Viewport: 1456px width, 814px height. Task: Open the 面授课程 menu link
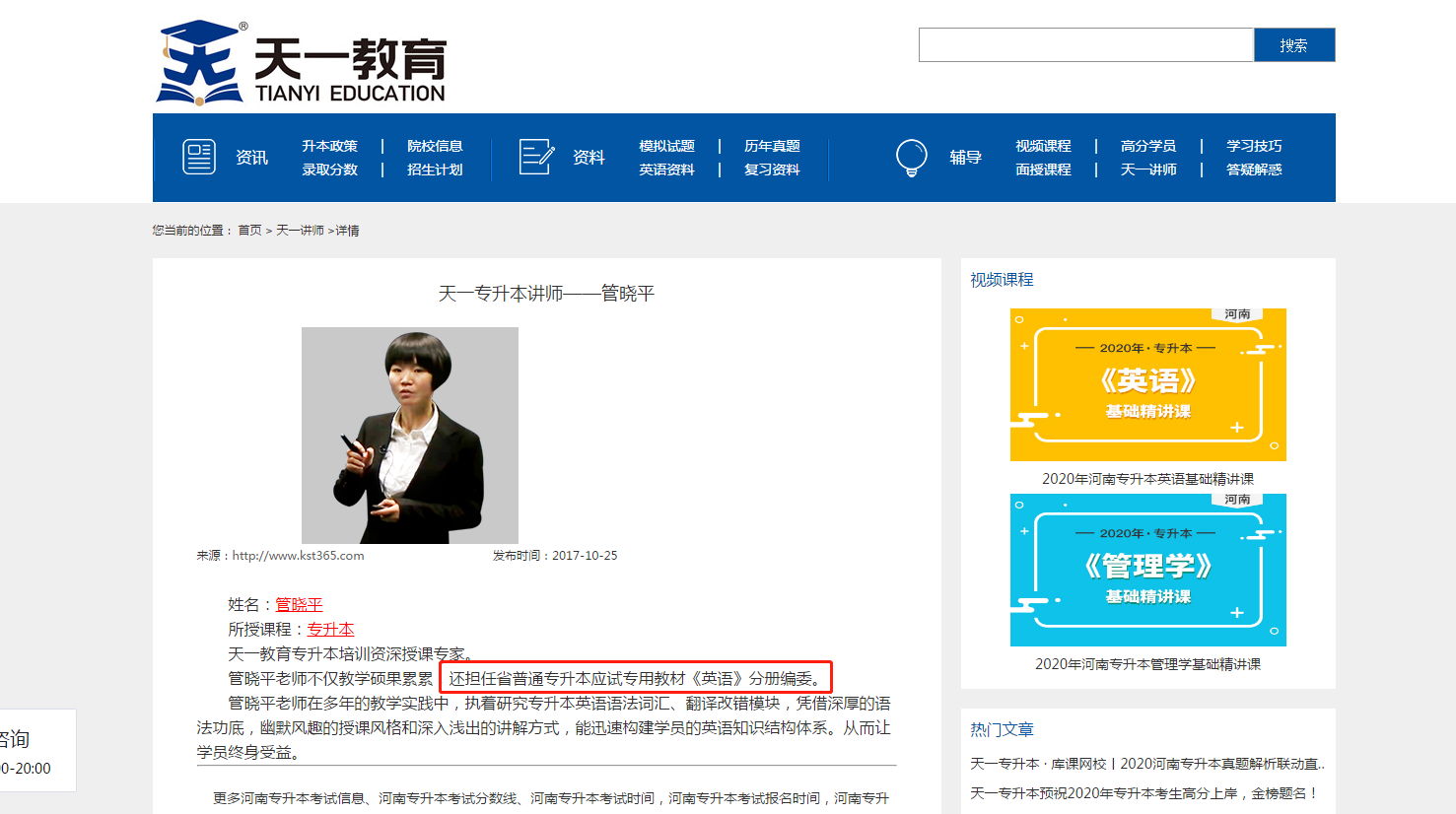1043,170
